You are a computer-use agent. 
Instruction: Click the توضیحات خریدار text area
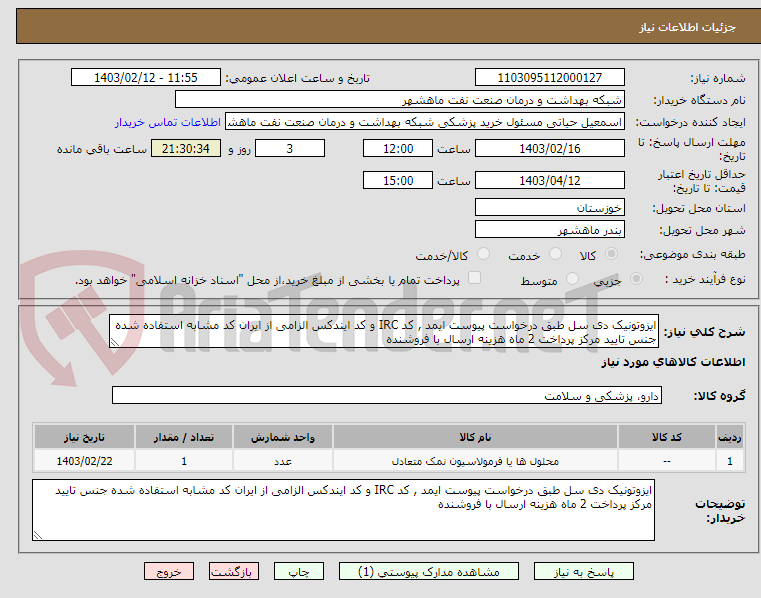[343, 510]
